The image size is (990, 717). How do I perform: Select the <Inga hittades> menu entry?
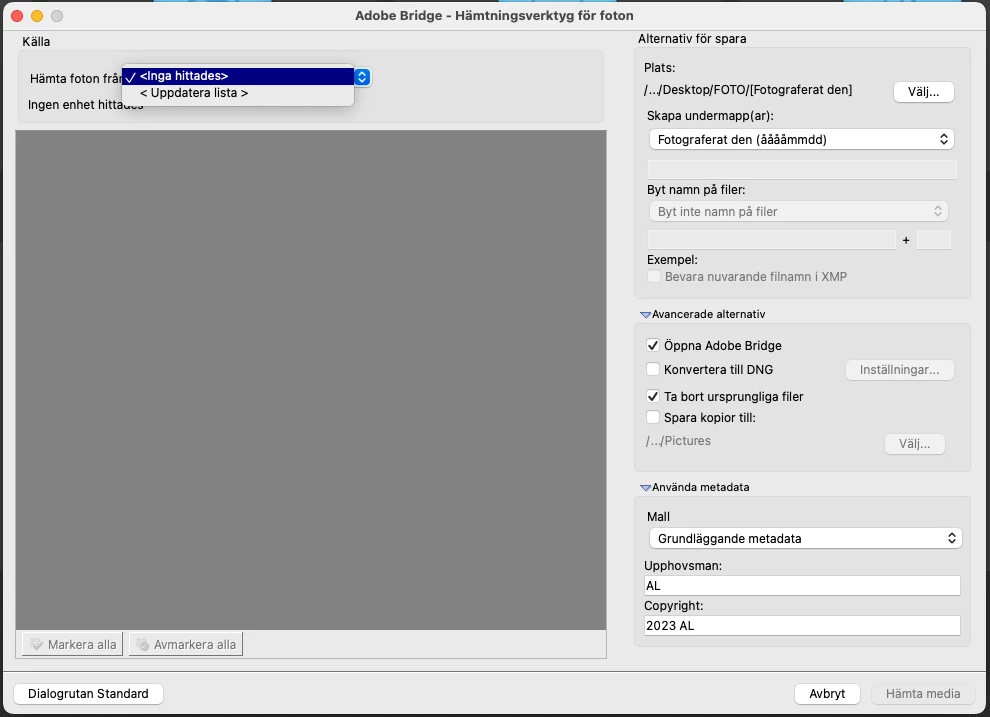pos(237,76)
